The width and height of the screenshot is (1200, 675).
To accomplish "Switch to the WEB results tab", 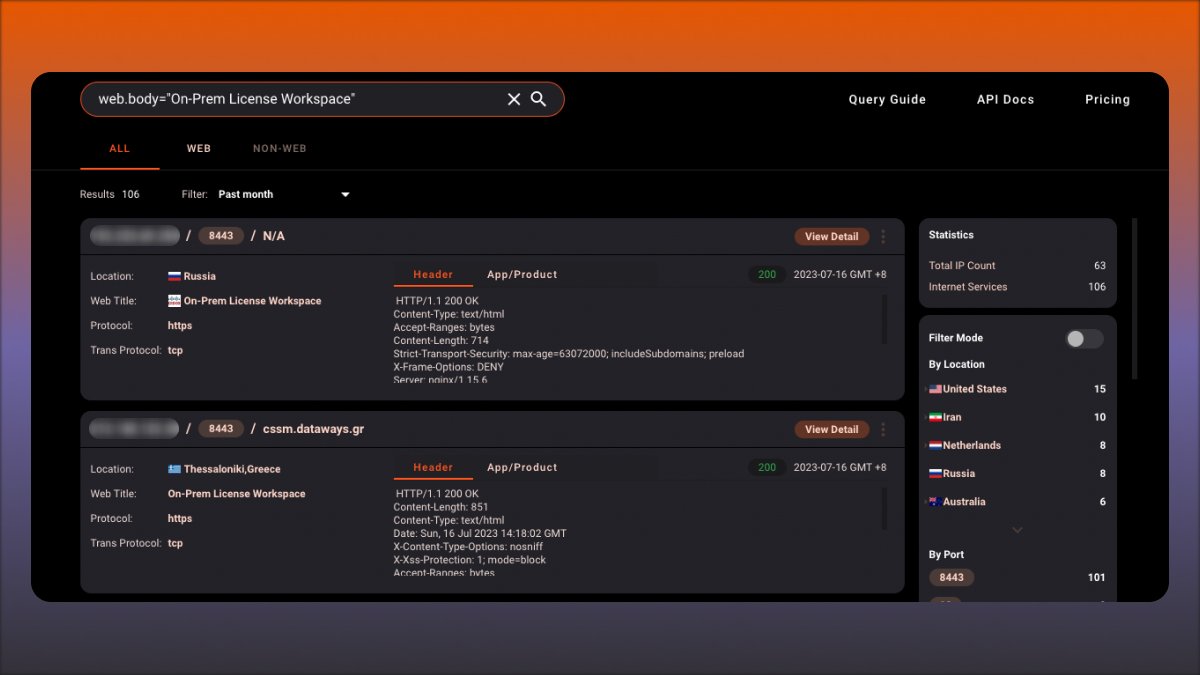I will [x=198, y=148].
